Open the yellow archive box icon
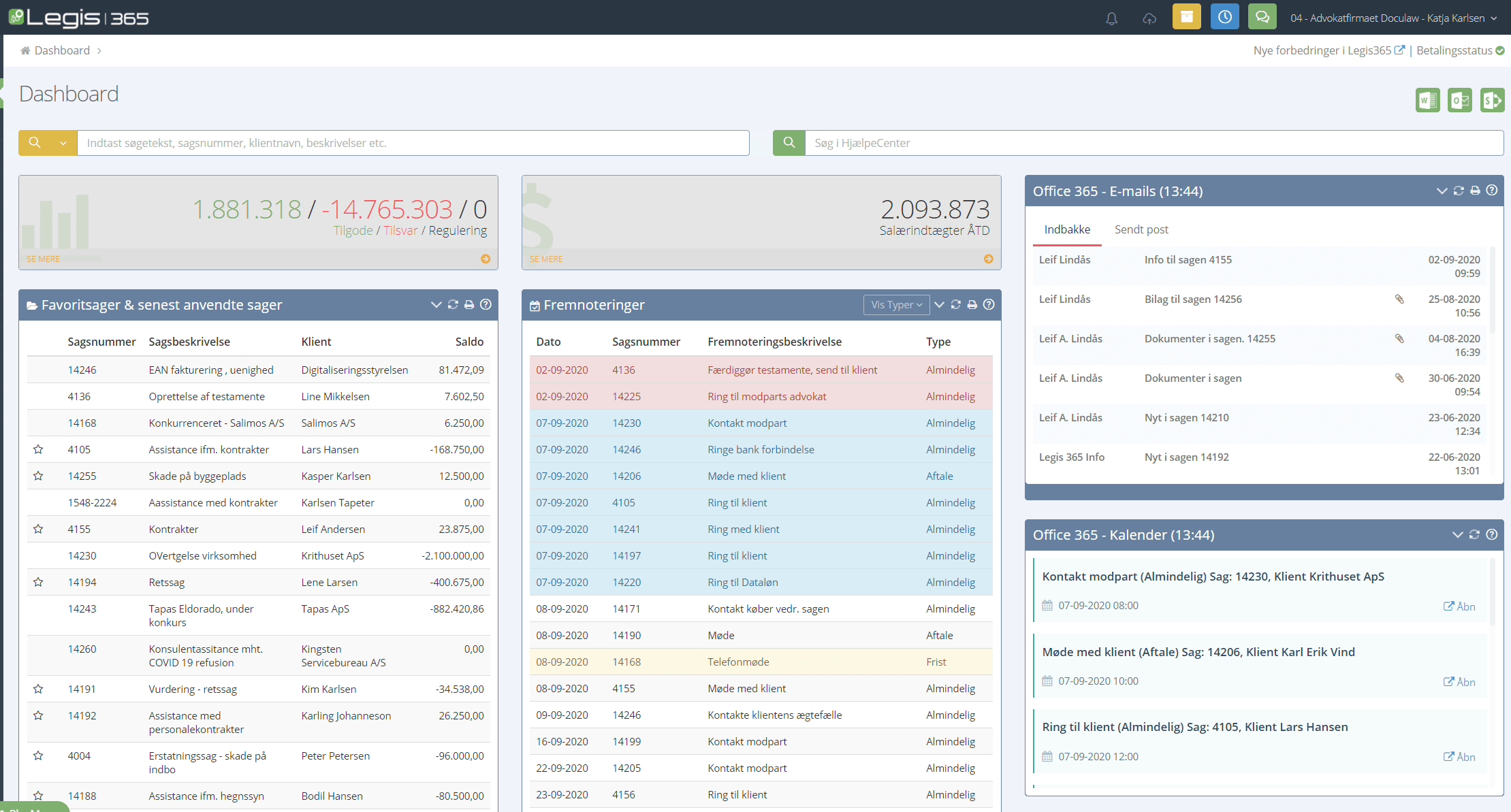The height and width of the screenshot is (812, 1511). pos(1186,17)
